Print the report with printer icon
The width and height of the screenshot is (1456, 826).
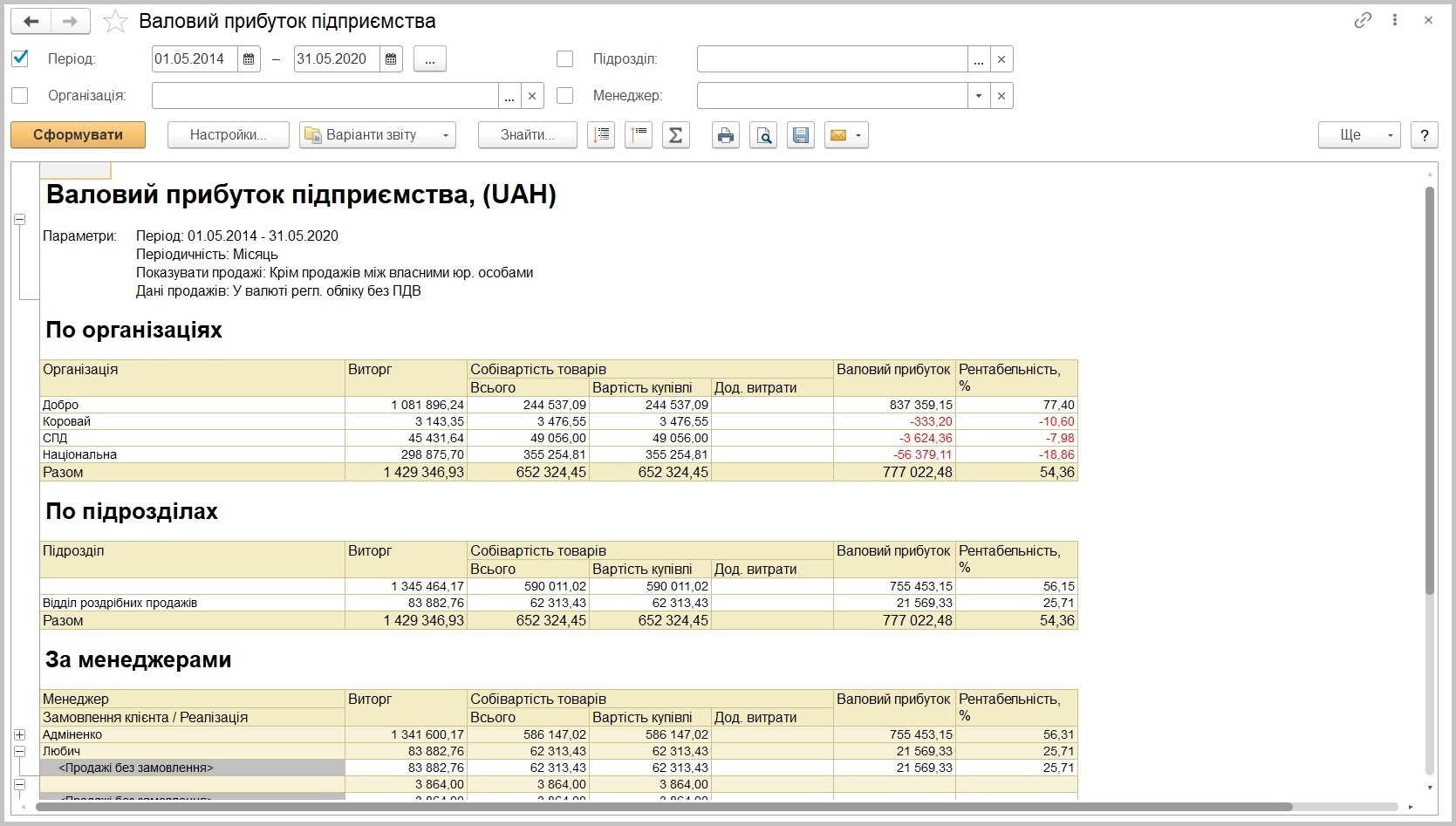pos(726,135)
